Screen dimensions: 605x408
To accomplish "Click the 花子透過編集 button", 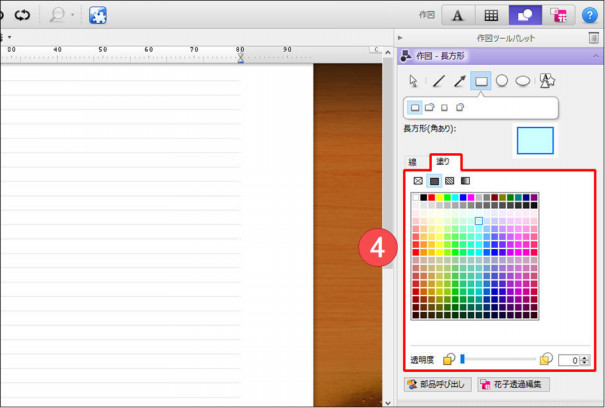I will click(514, 384).
